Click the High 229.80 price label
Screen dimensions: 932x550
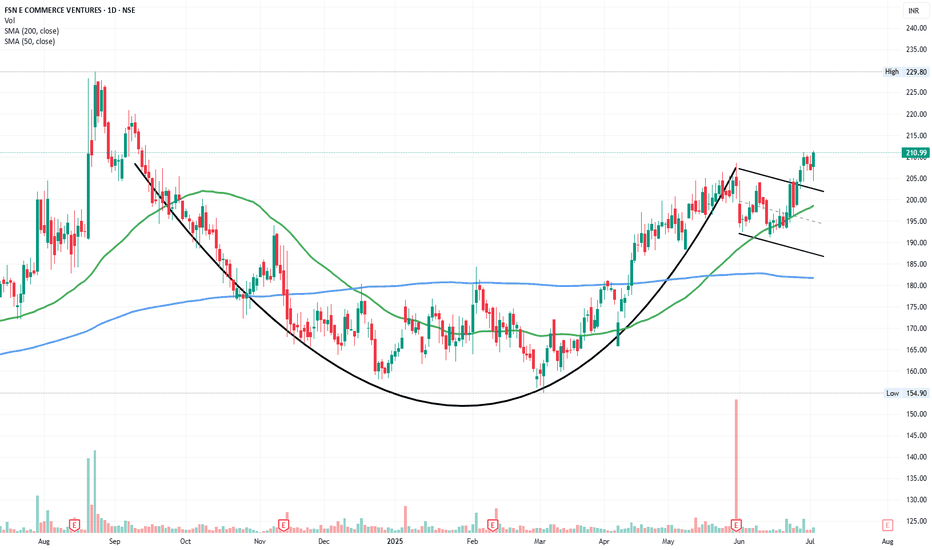click(x=906, y=72)
